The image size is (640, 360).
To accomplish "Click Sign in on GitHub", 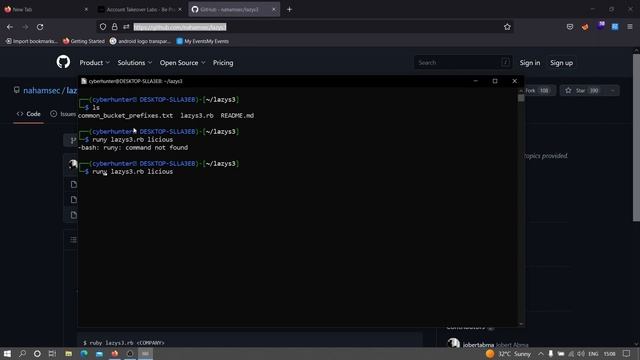I will pyautogui.click(x=529, y=62).
